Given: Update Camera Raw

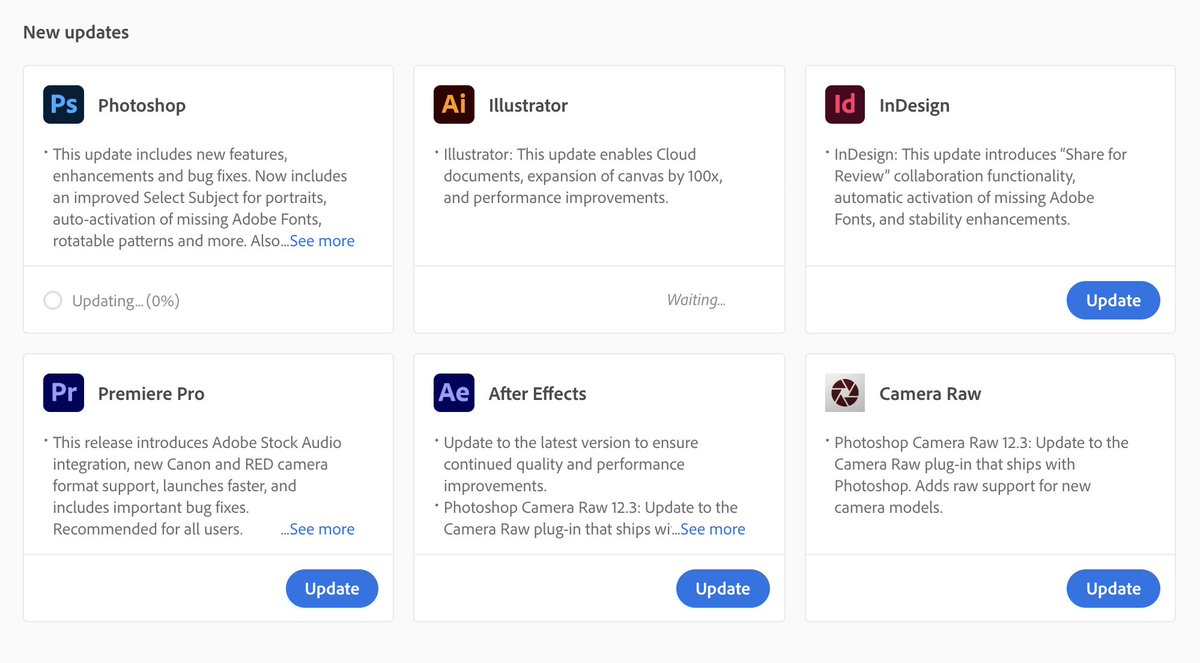Looking at the screenshot, I should point(1113,588).
